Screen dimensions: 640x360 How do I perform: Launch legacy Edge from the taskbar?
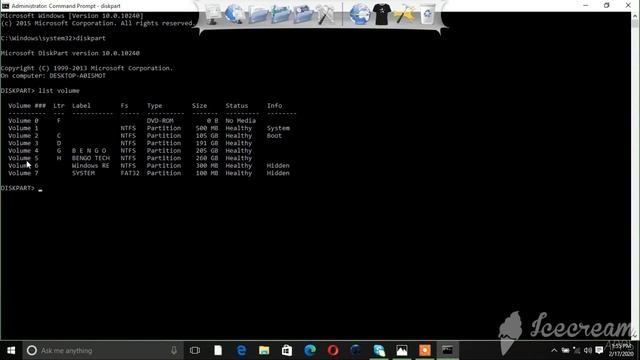pos(241,350)
